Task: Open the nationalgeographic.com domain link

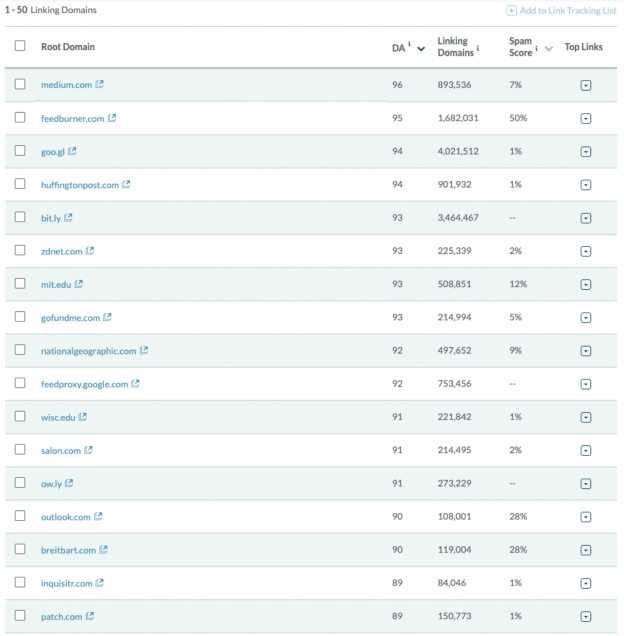Action: [x=88, y=351]
